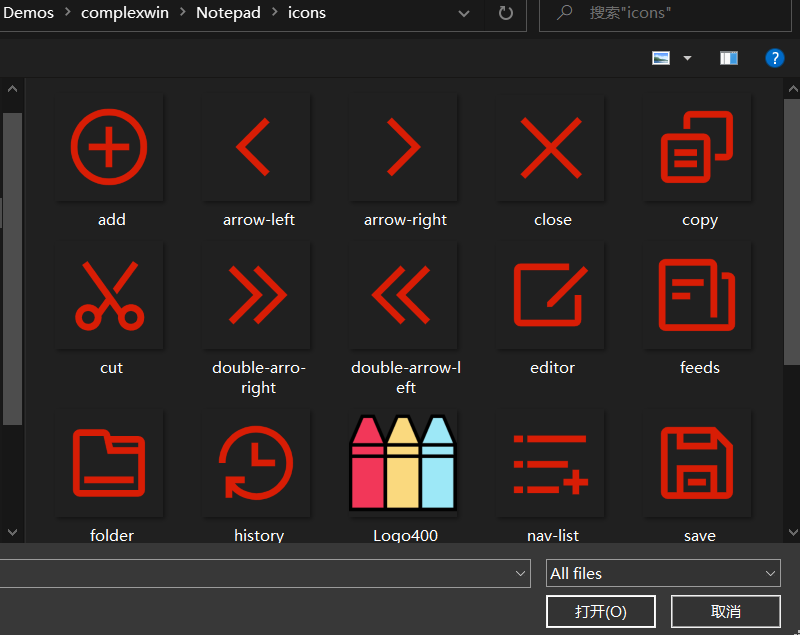
Task: Open the help question mark button
Action: (774, 58)
